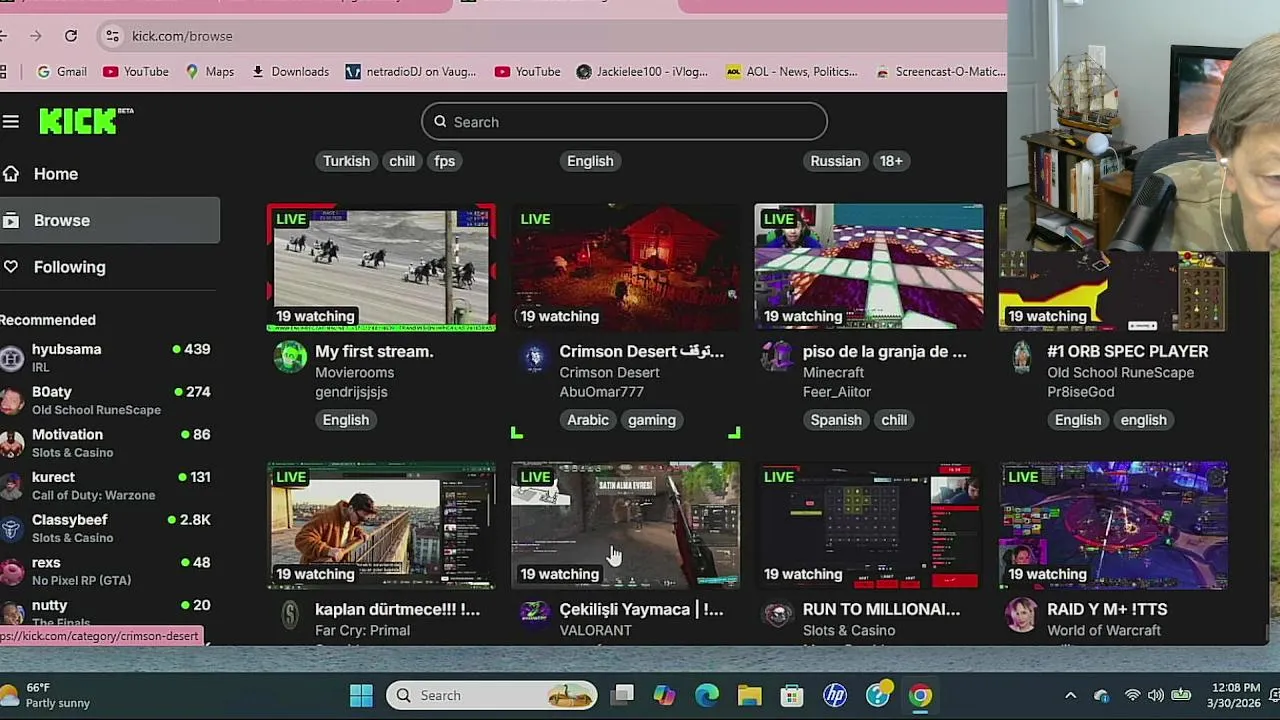
Task: Open Gmail bookmark
Action: point(61,72)
